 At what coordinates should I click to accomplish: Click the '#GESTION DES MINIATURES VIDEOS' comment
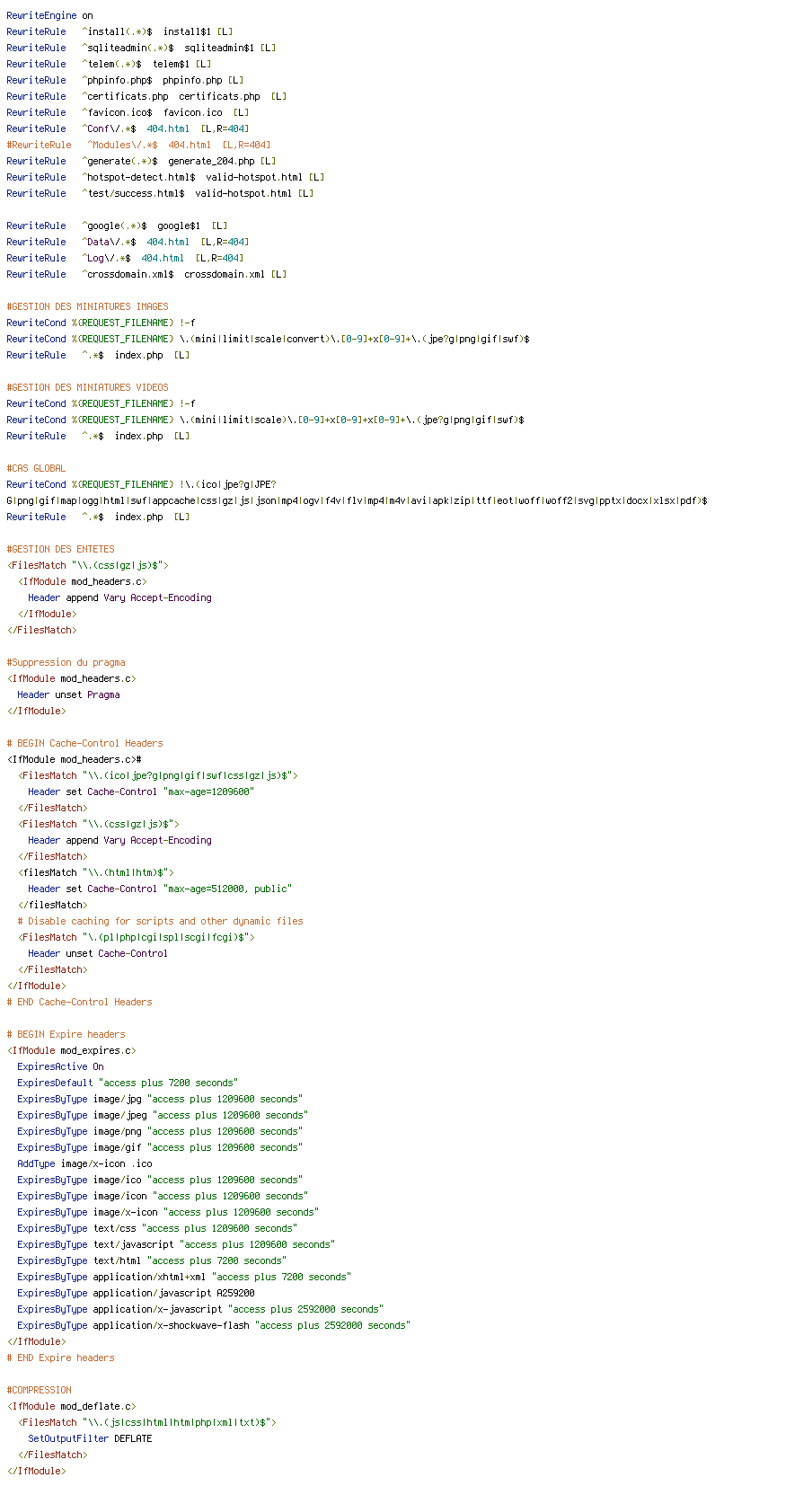point(87,387)
